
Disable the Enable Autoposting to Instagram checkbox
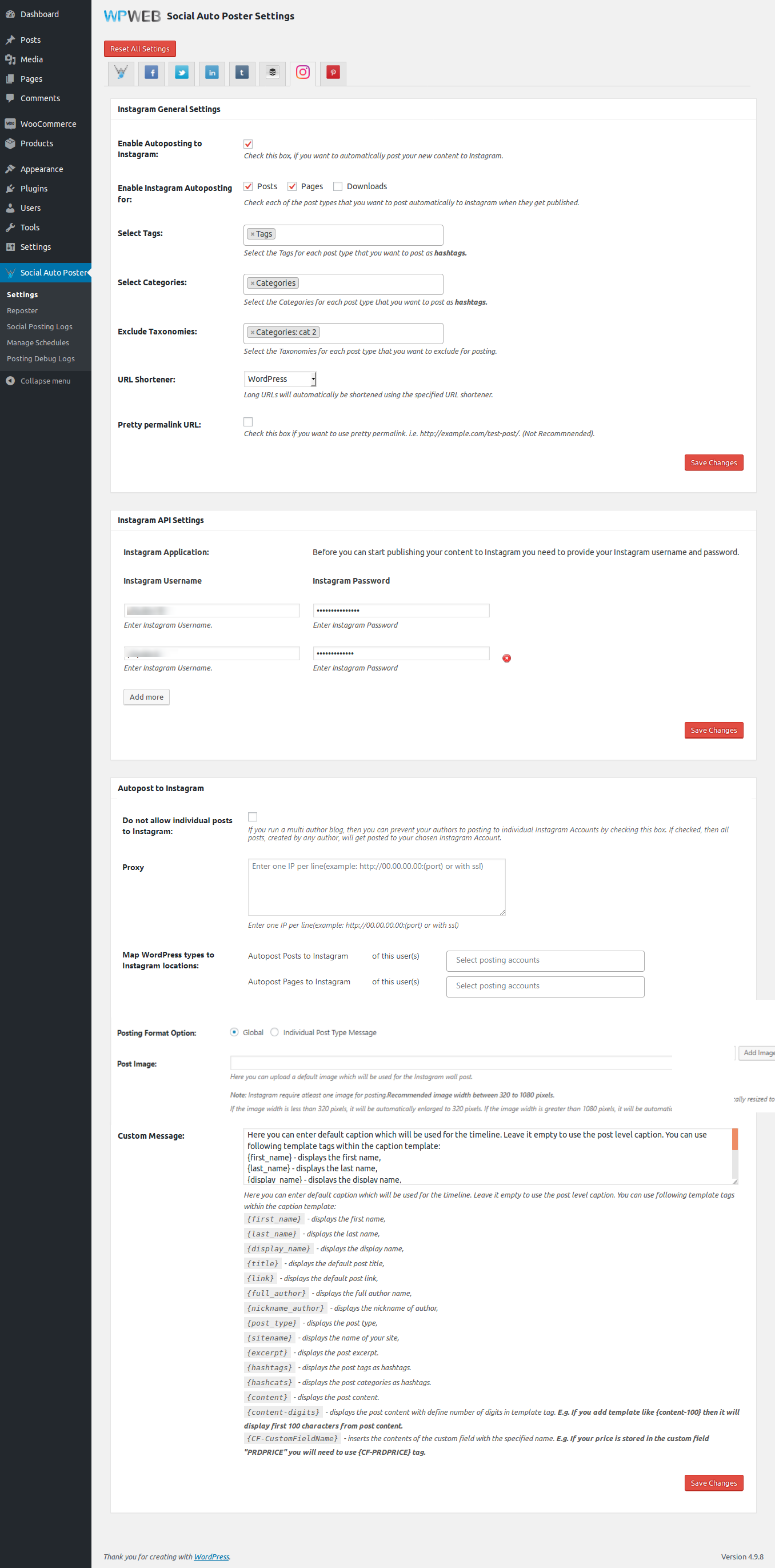point(248,144)
